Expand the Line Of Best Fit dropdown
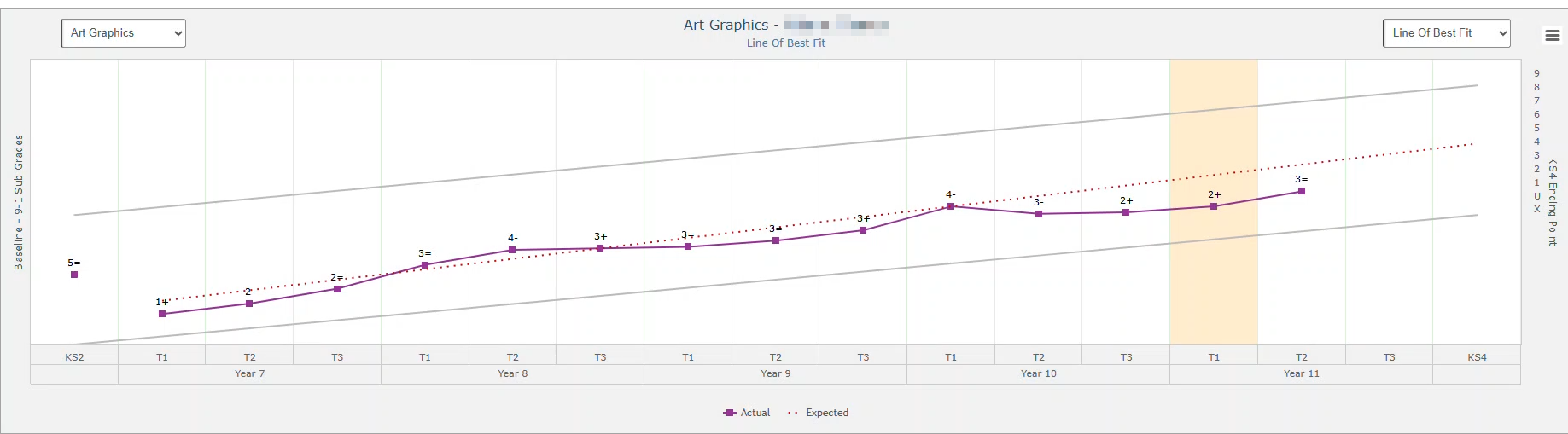This screenshot has height=434, width=1568. point(1446,33)
